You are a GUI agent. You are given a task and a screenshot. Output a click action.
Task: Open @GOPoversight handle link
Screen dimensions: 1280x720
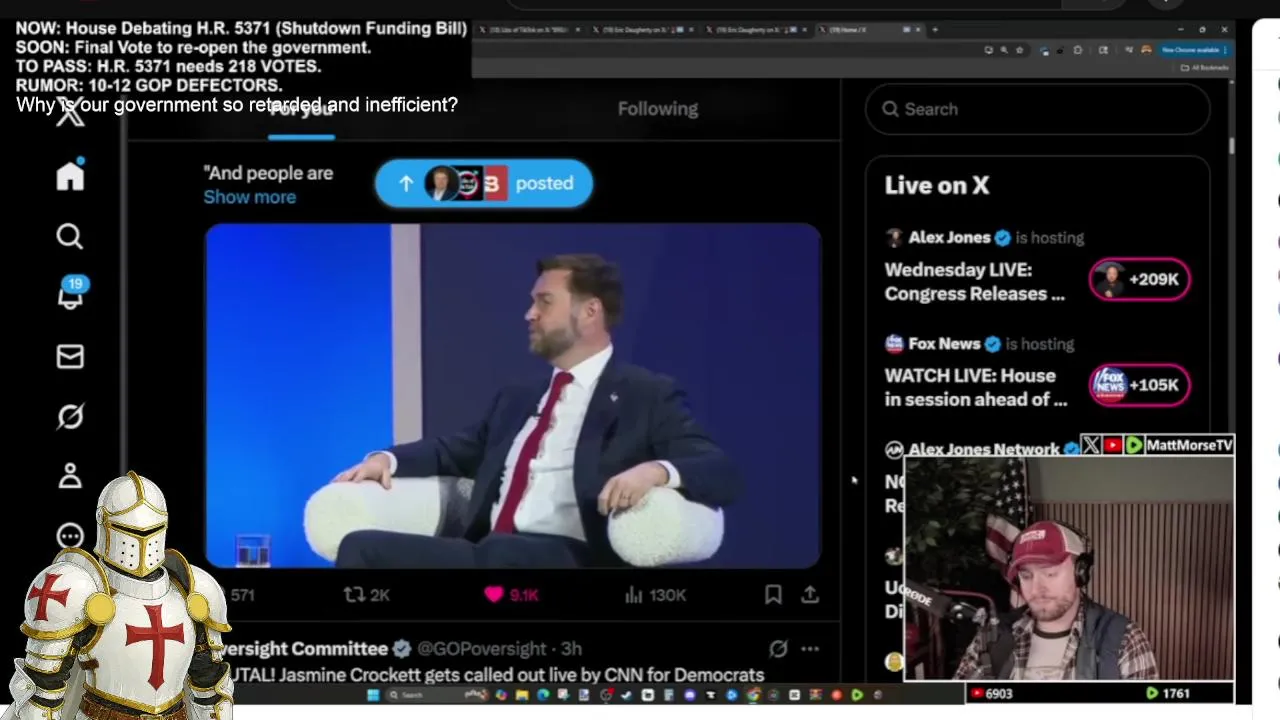click(x=481, y=649)
